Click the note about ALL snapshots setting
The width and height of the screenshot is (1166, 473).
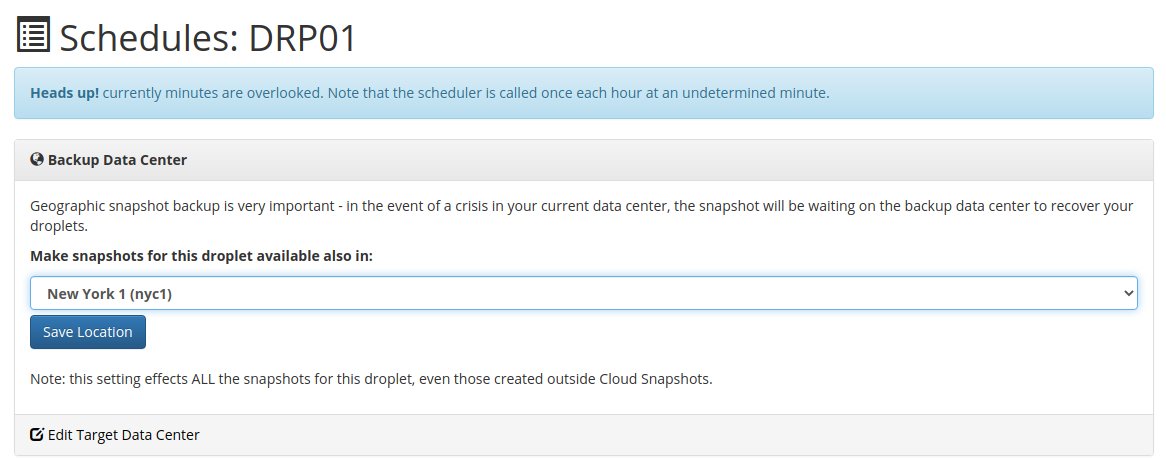(371, 379)
